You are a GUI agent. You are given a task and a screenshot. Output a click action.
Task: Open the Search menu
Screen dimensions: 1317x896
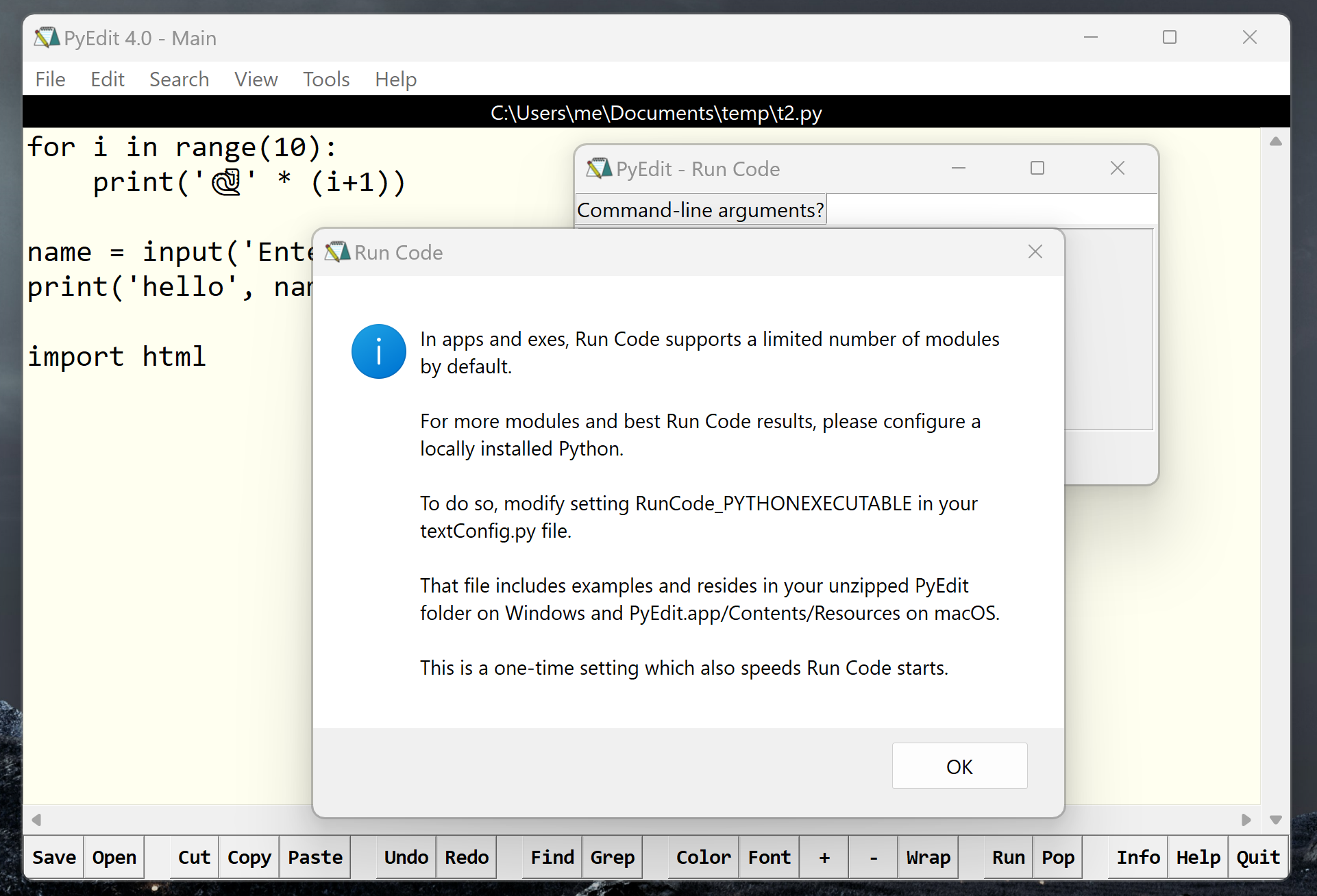(x=180, y=79)
